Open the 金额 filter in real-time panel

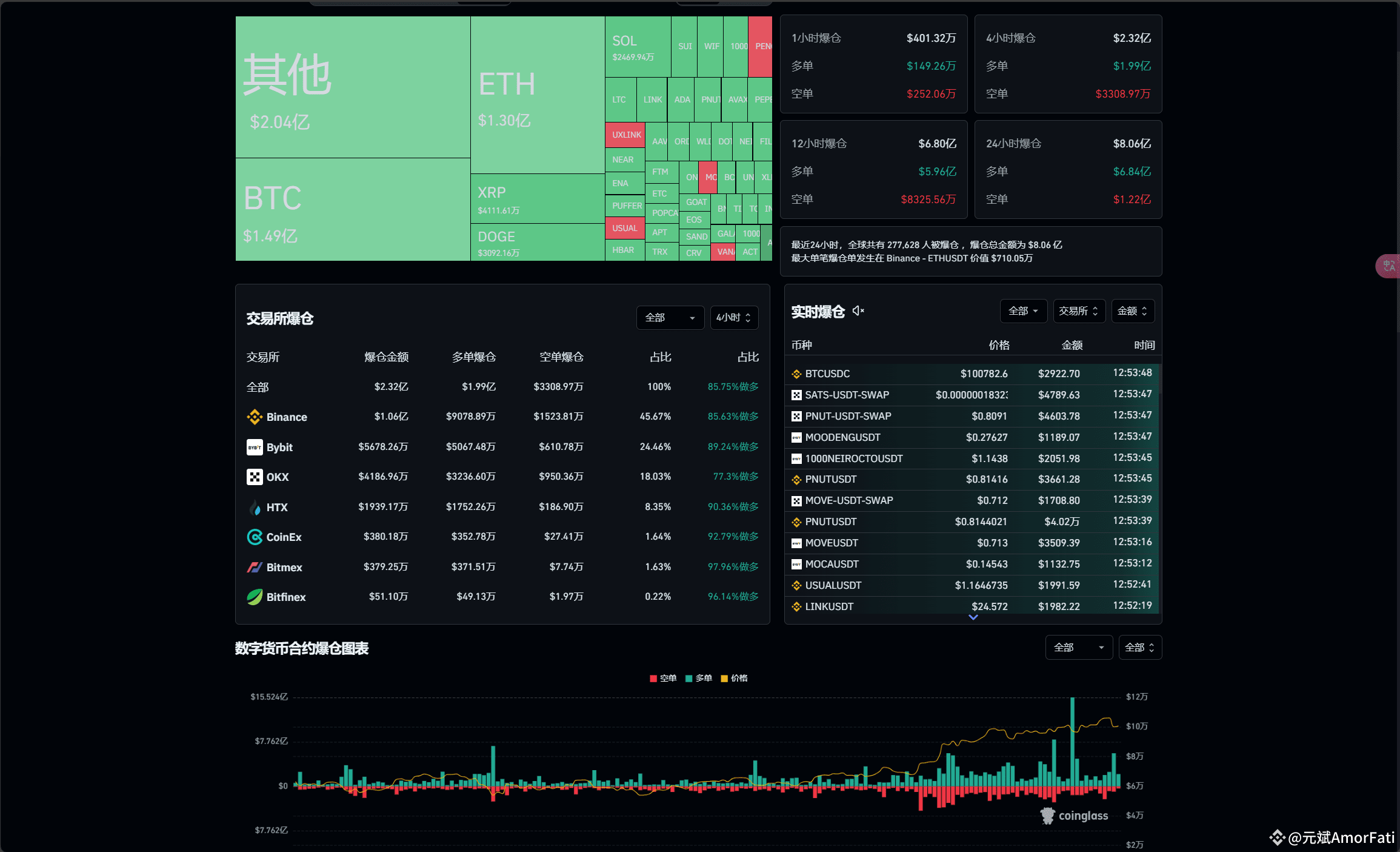1132,311
